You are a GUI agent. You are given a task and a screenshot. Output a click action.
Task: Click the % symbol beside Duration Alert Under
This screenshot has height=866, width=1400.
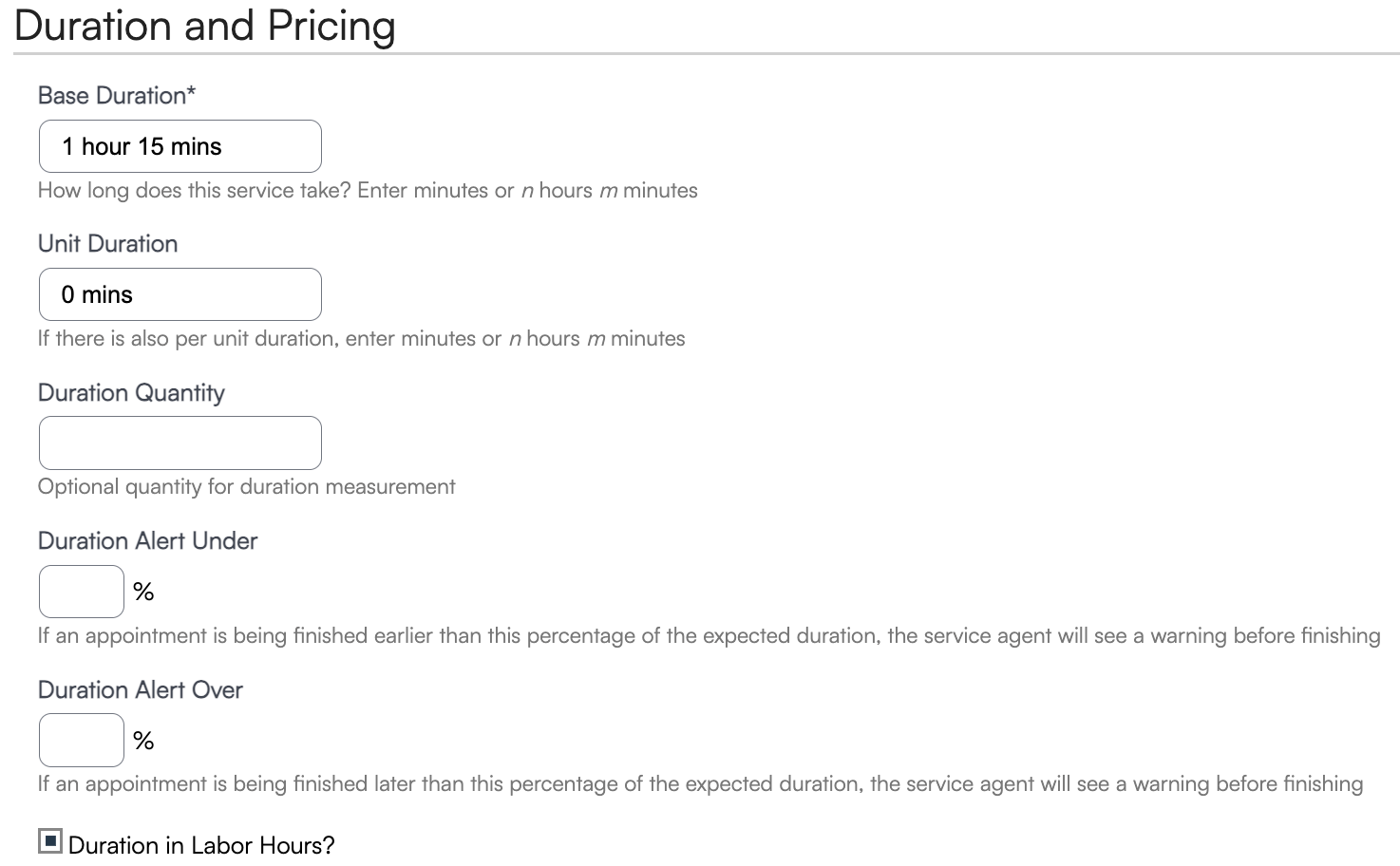[x=143, y=593]
